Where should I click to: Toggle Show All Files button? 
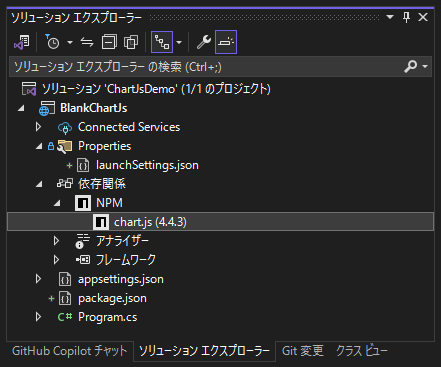pos(131,42)
